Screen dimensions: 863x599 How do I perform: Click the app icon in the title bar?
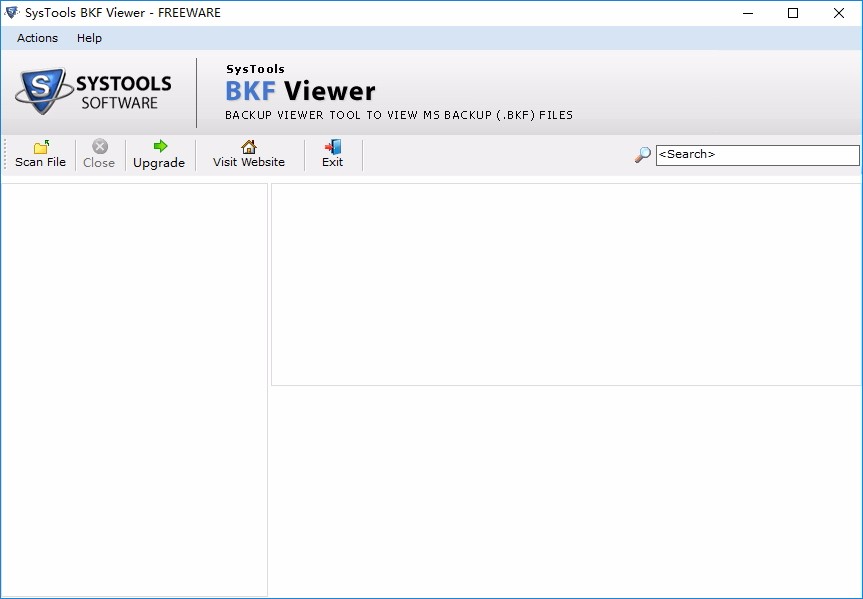point(11,13)
